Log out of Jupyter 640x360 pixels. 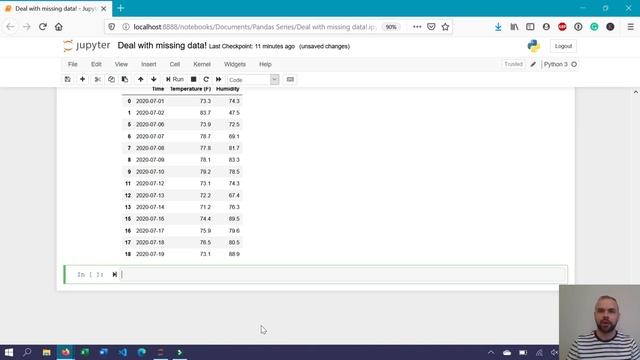tap(563, 46)
